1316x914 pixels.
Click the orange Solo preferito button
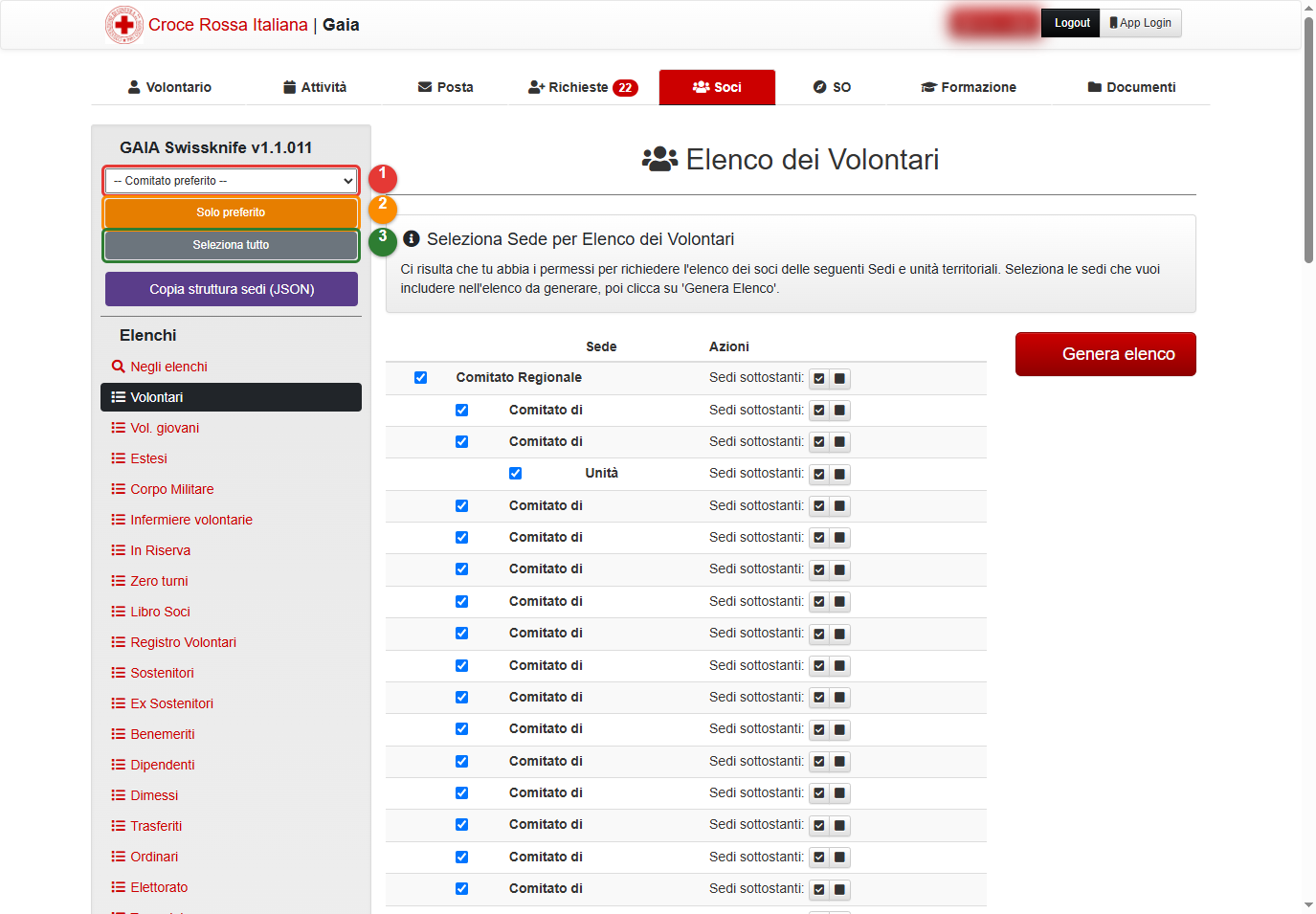pyautogui.click(x=231, y=212)
